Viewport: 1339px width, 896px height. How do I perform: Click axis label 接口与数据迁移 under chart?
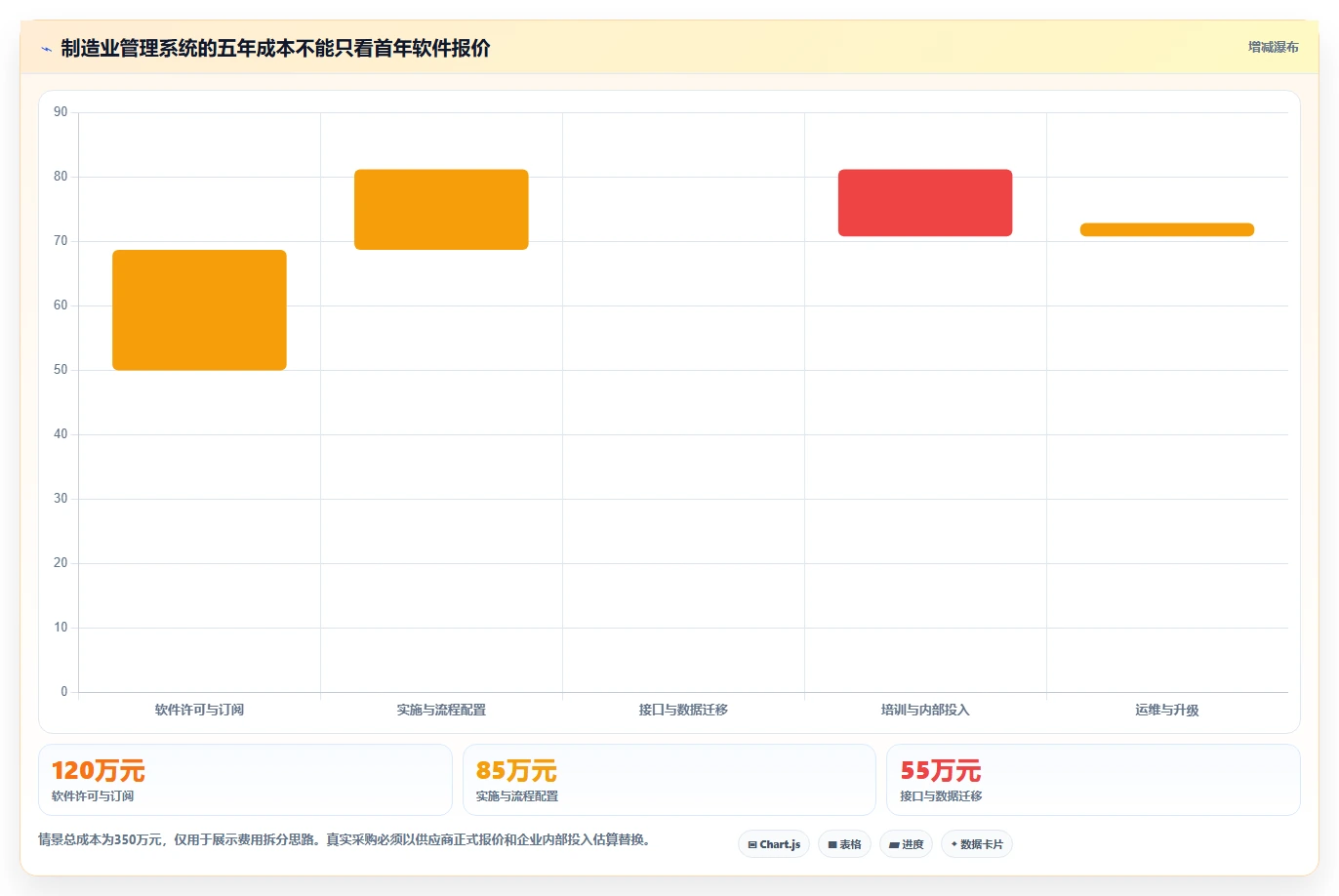(x=683, y=710)
